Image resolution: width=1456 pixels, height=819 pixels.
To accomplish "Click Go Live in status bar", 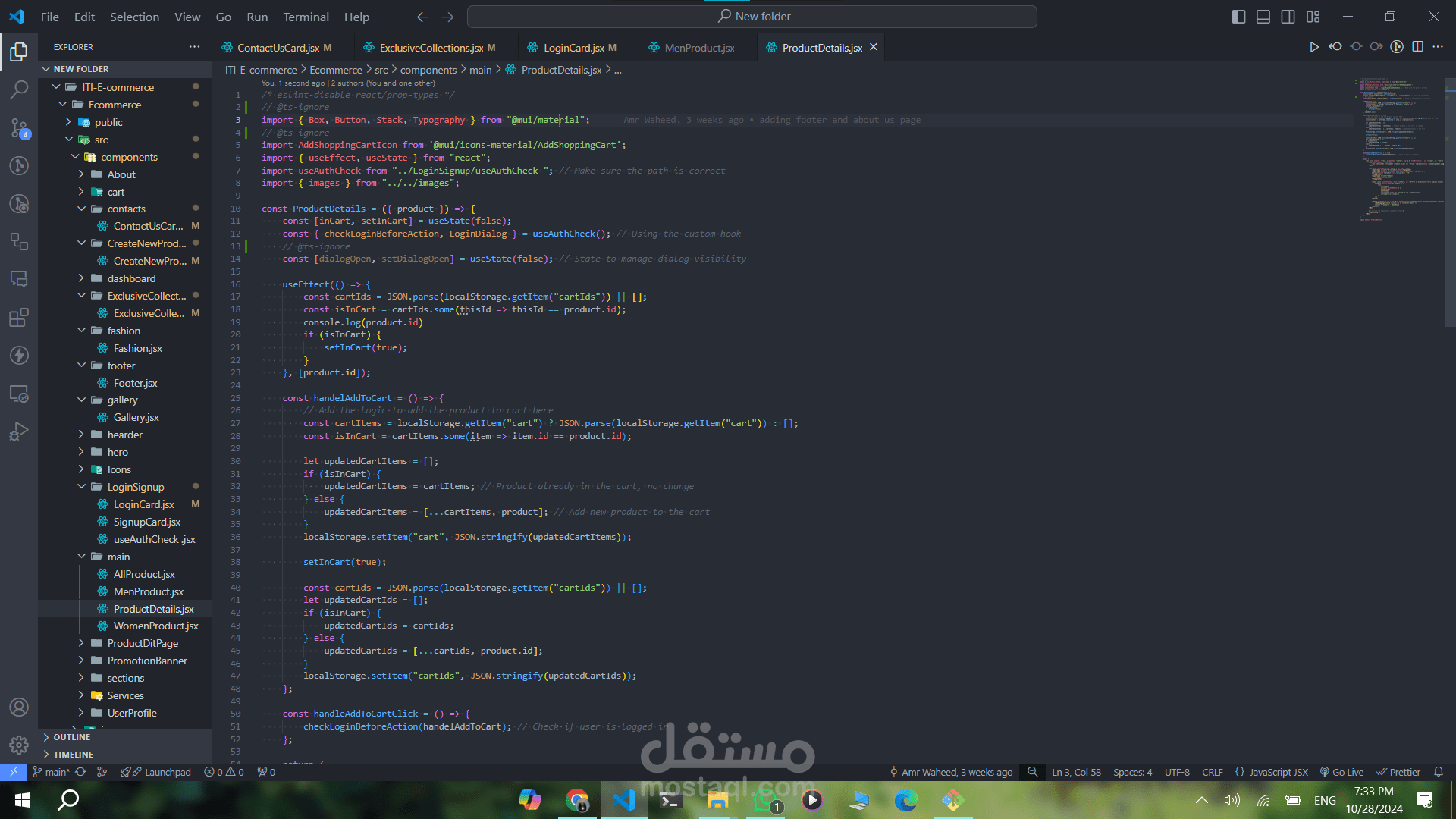I will 1341,772.
